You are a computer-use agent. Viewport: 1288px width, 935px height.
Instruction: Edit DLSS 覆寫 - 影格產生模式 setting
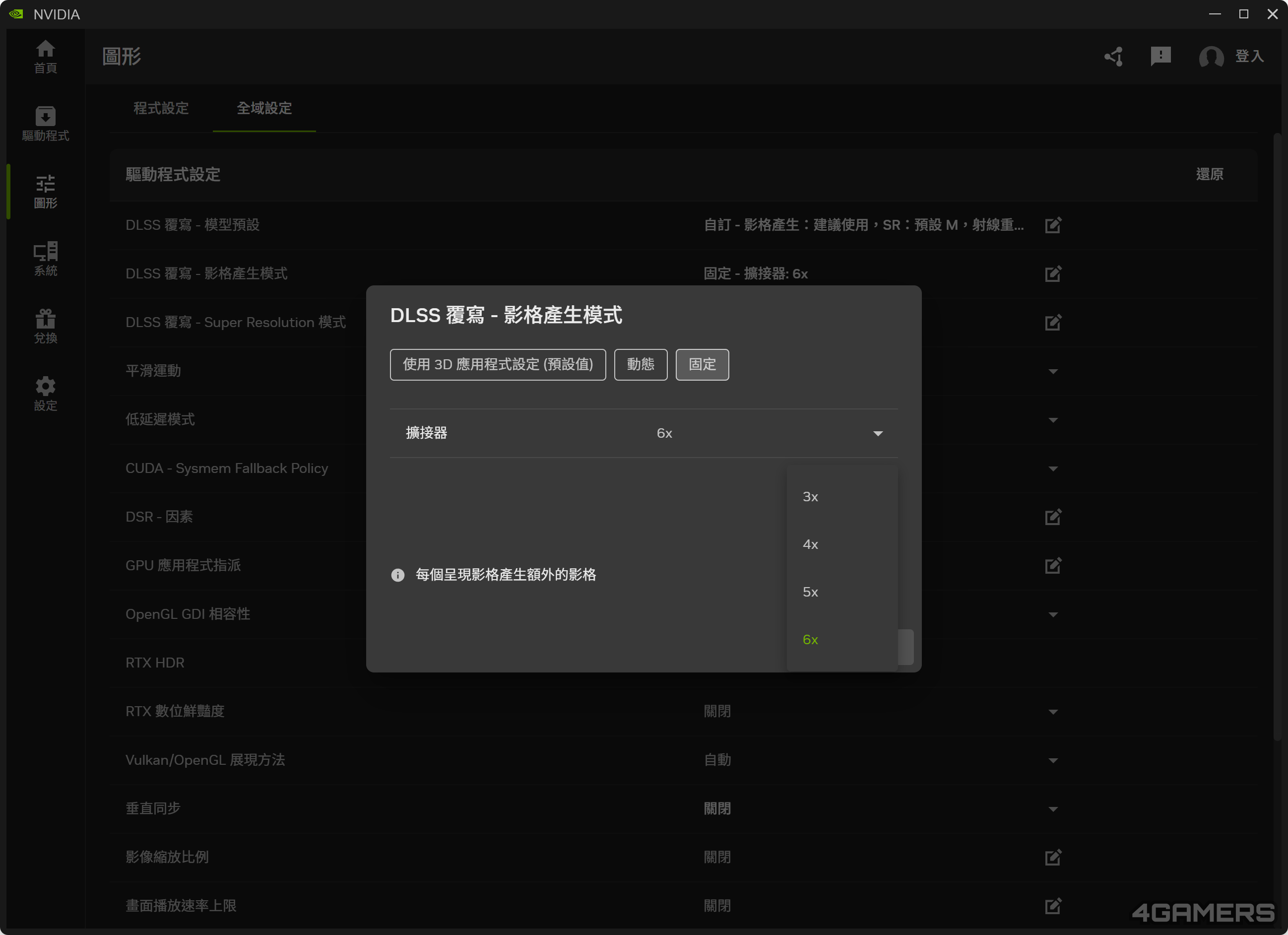(x=1053, y=274)
